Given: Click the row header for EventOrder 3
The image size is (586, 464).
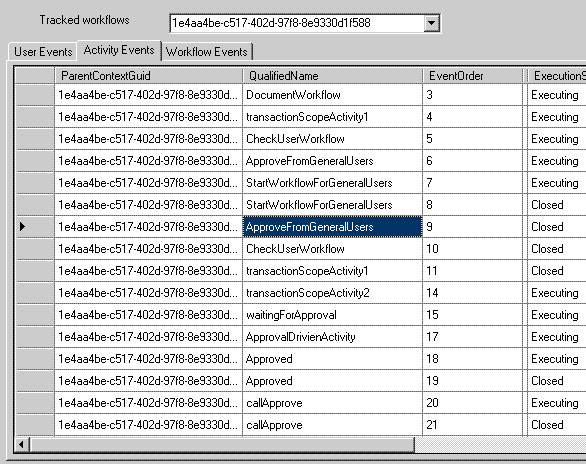Looking at the screenshot, I should (35, 95).
